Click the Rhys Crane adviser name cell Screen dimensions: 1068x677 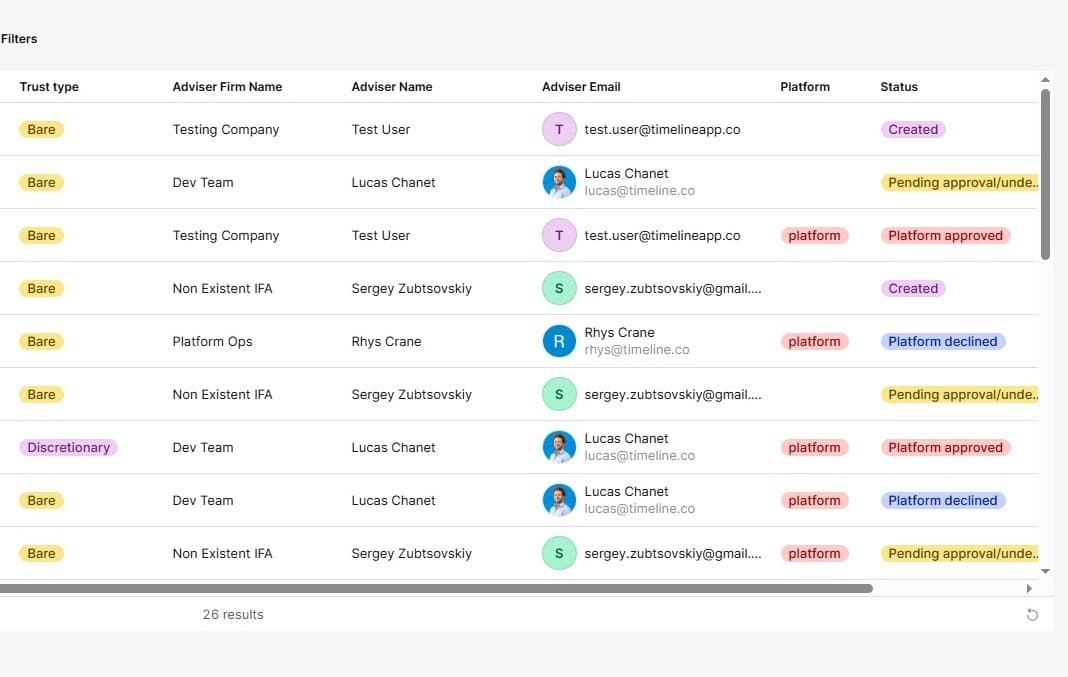386,341
